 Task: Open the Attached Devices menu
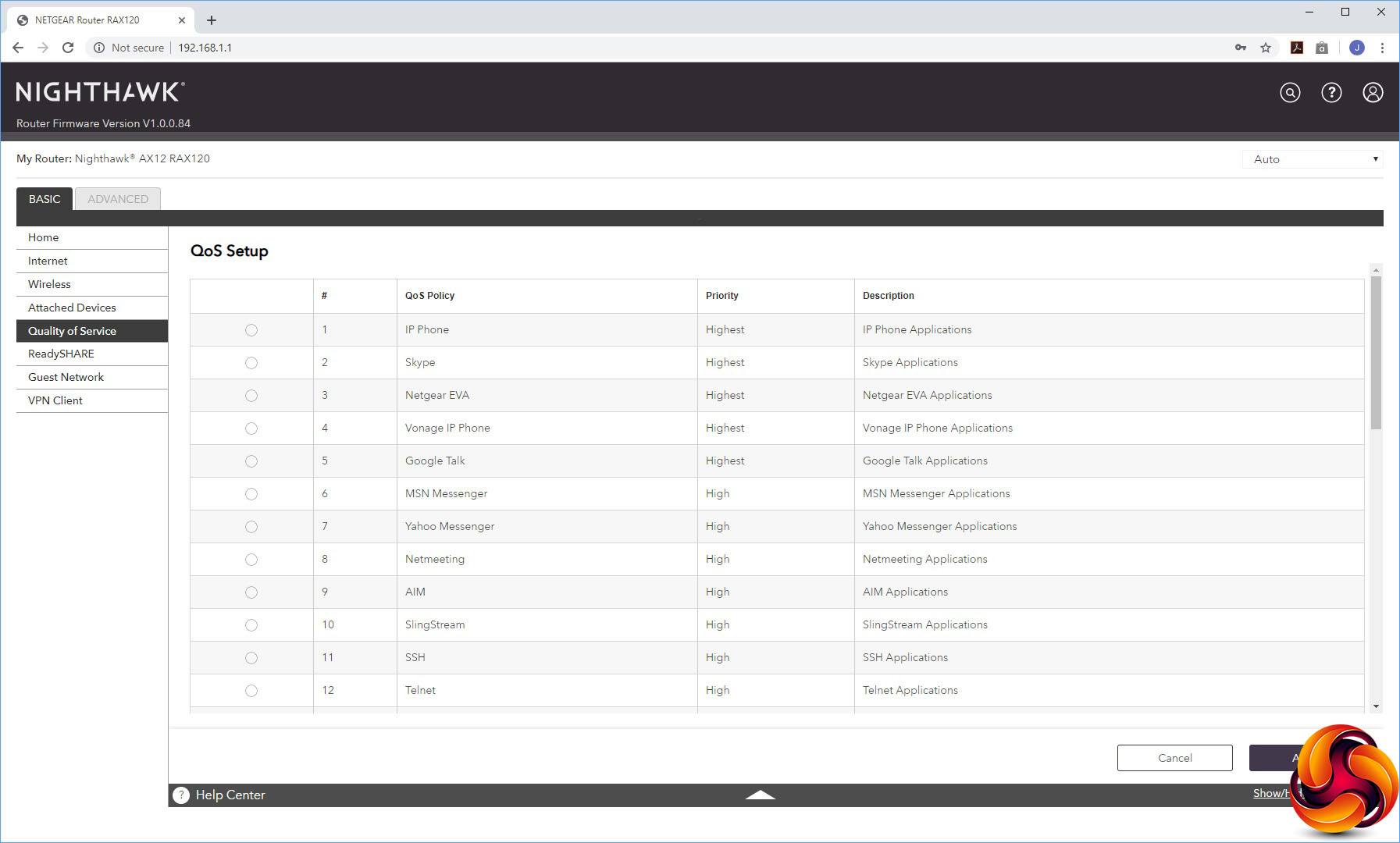pos(92,308)
